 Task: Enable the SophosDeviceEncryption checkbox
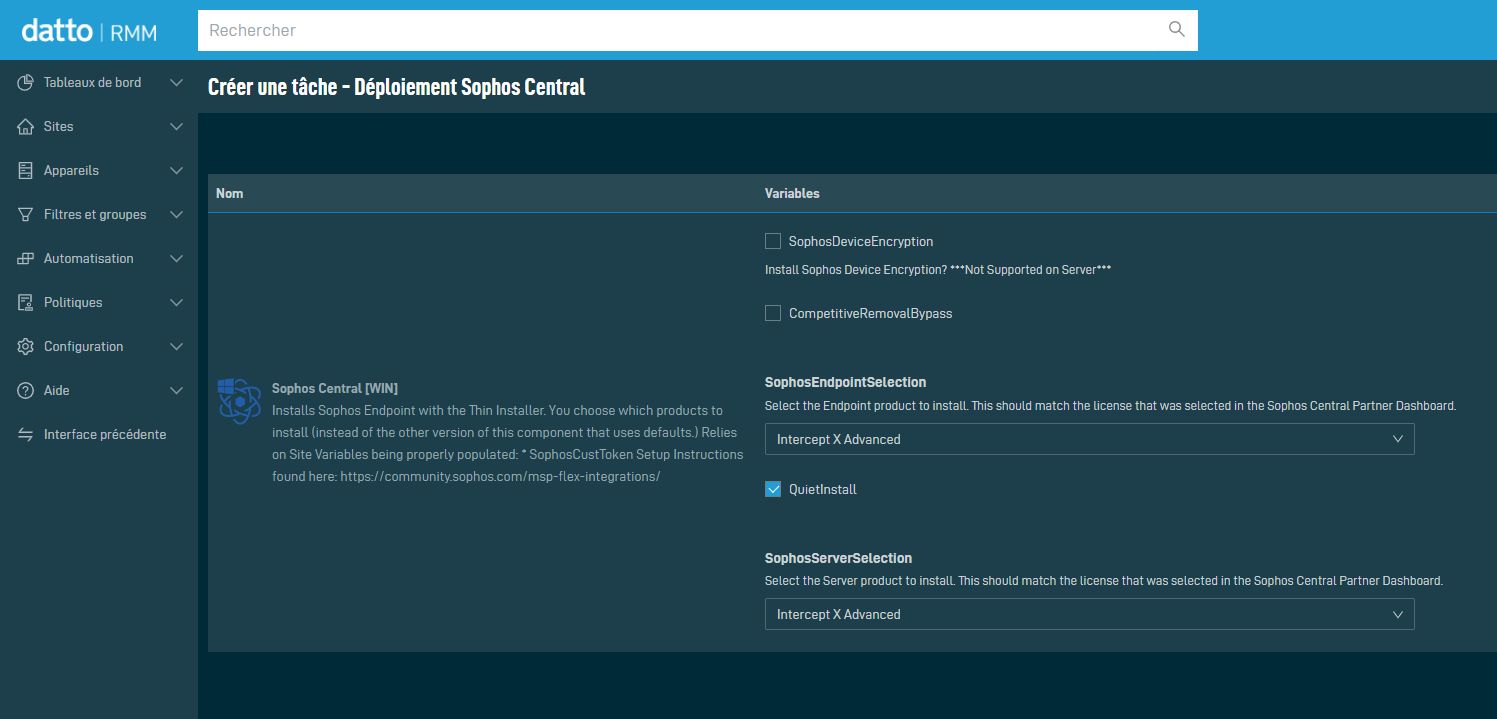pyautogui.click(x=772, y=241)
